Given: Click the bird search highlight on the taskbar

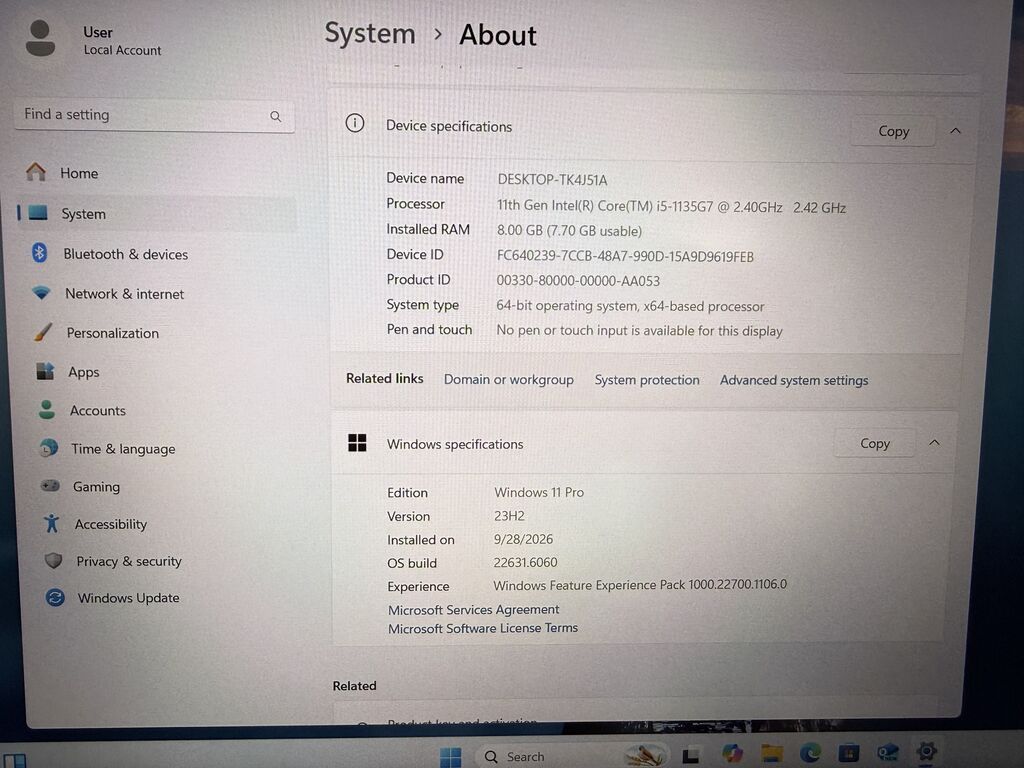Looking at the screenshot, I should (x=644, y=756).
